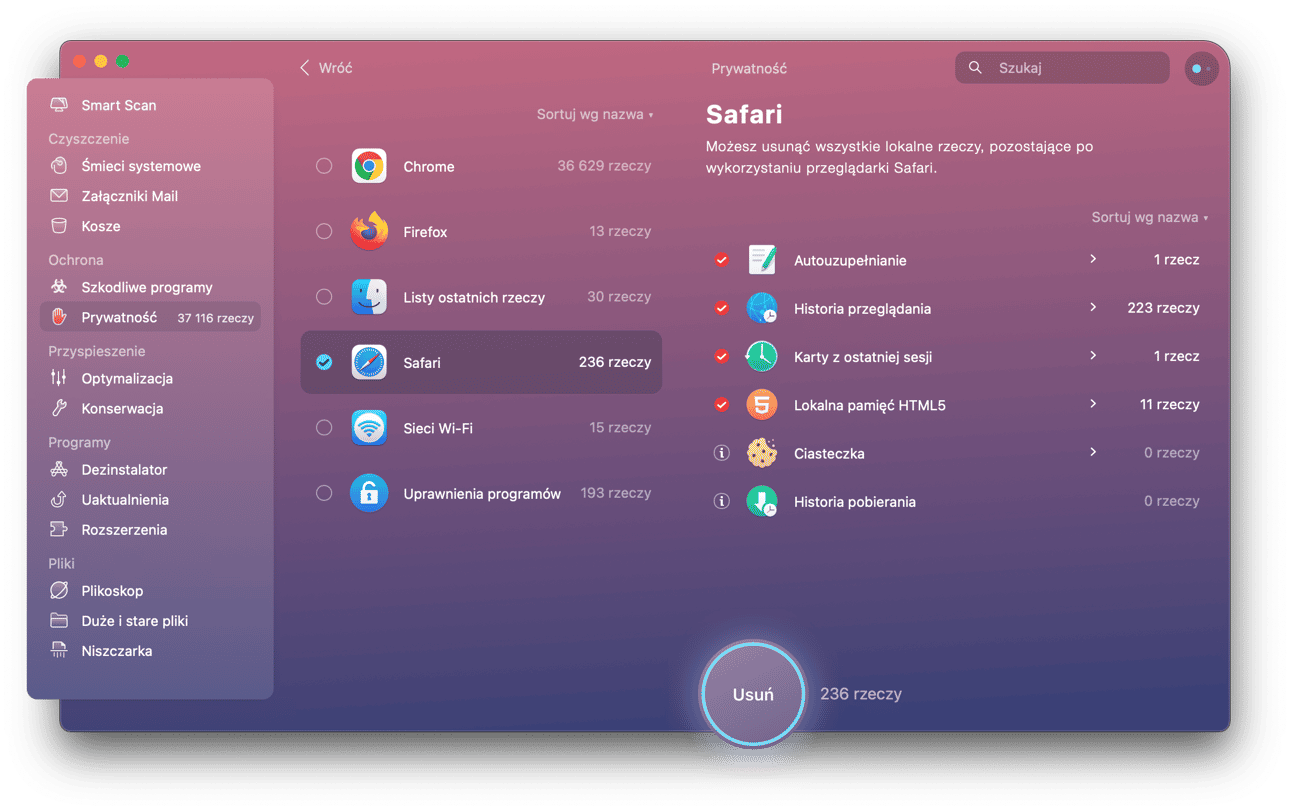Expand the Karty z ostatniej sesji chevron
Viewport: 1290px width, 811px height.
(1093, 355)
